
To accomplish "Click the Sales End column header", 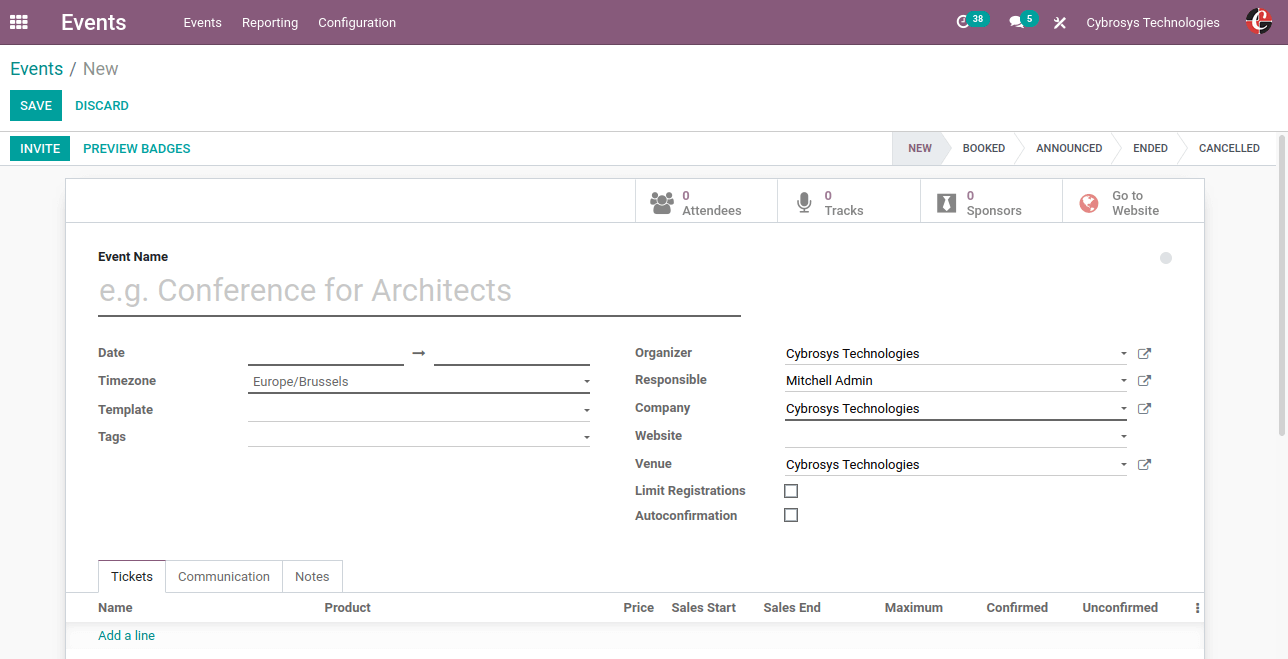I will point(792,608).
